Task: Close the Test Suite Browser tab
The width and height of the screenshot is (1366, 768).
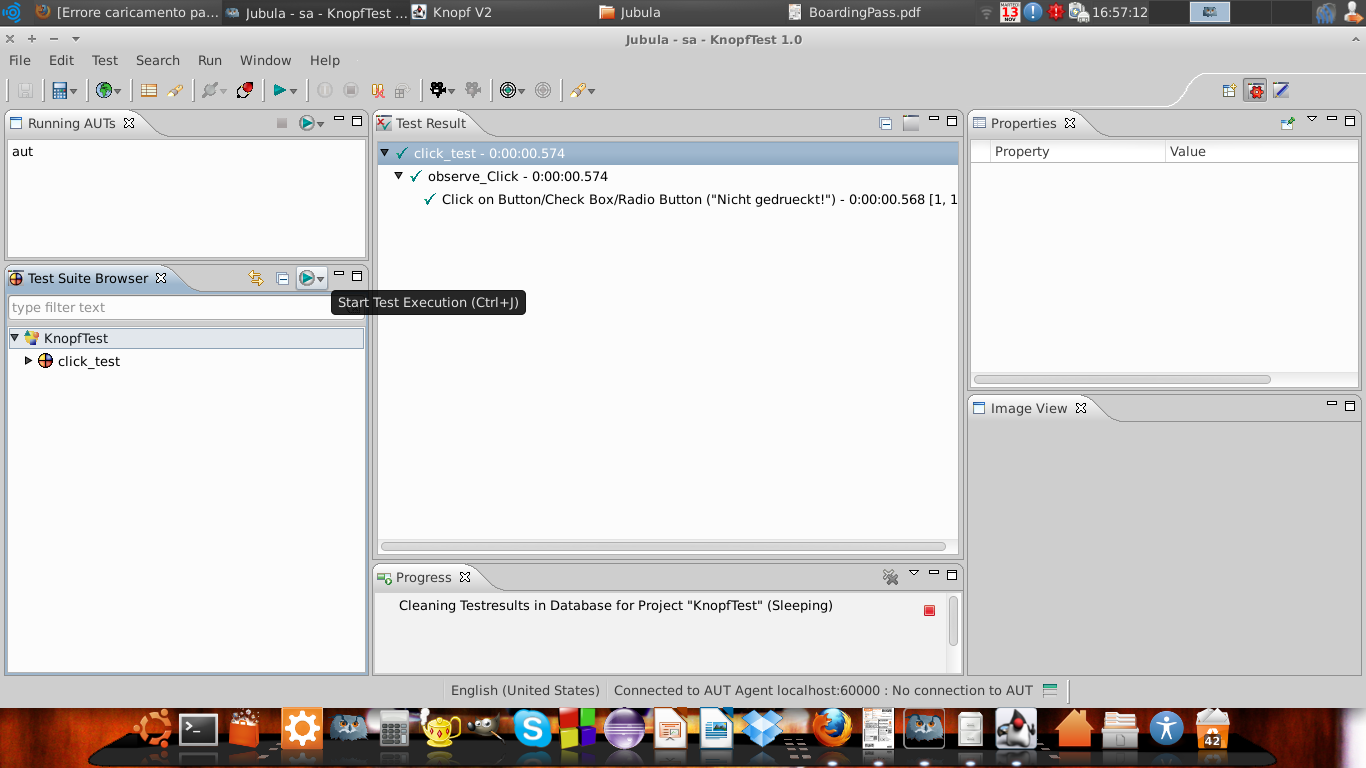Action: pyautogui.click(x=161, y=278)
